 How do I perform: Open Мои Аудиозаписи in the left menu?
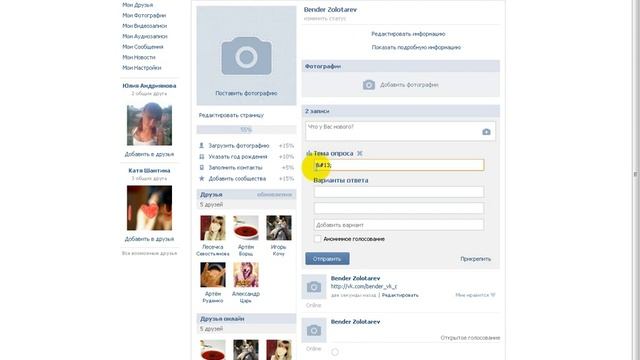coord(145,36)
